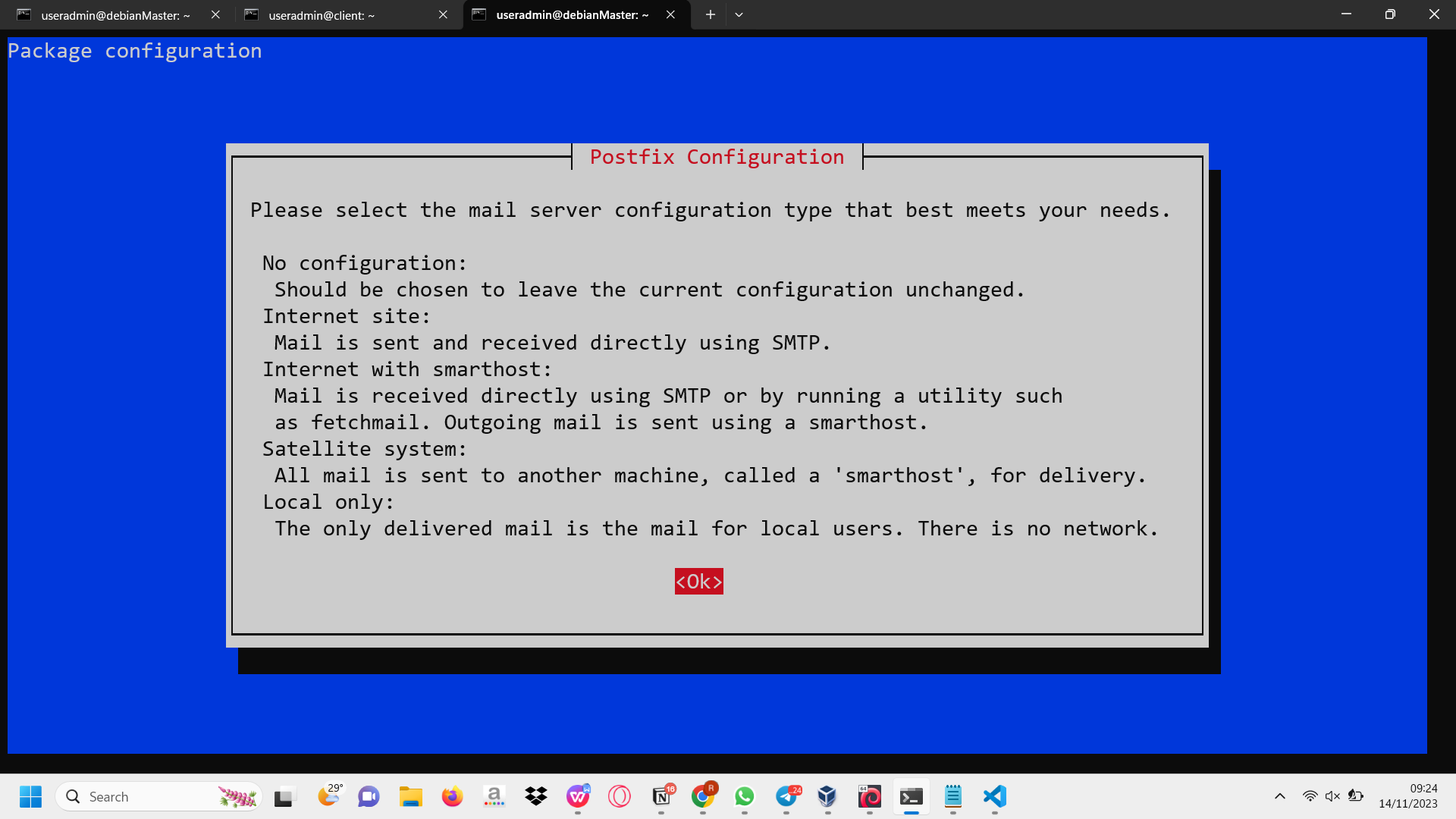Click the "Internet site:" option heading
1456x819 pixels.
point(347,316)
